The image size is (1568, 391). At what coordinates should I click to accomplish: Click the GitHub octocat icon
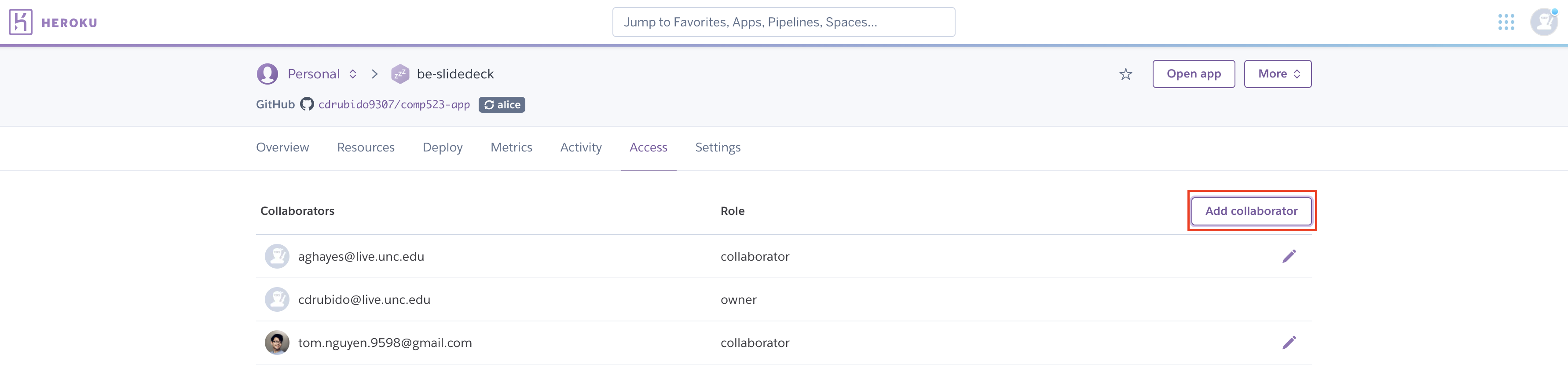(x=307, y=105)
